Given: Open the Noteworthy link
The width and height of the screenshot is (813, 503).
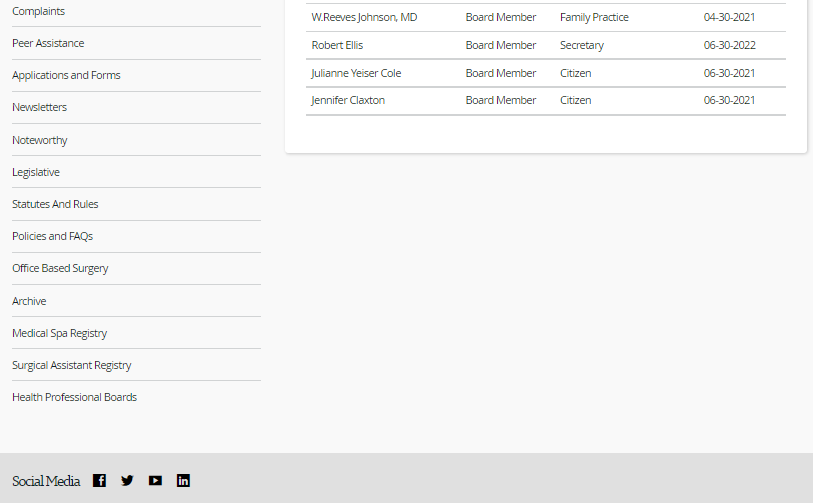Looking at the screenshot, I should pyautogui.click(x=40, y=140).
